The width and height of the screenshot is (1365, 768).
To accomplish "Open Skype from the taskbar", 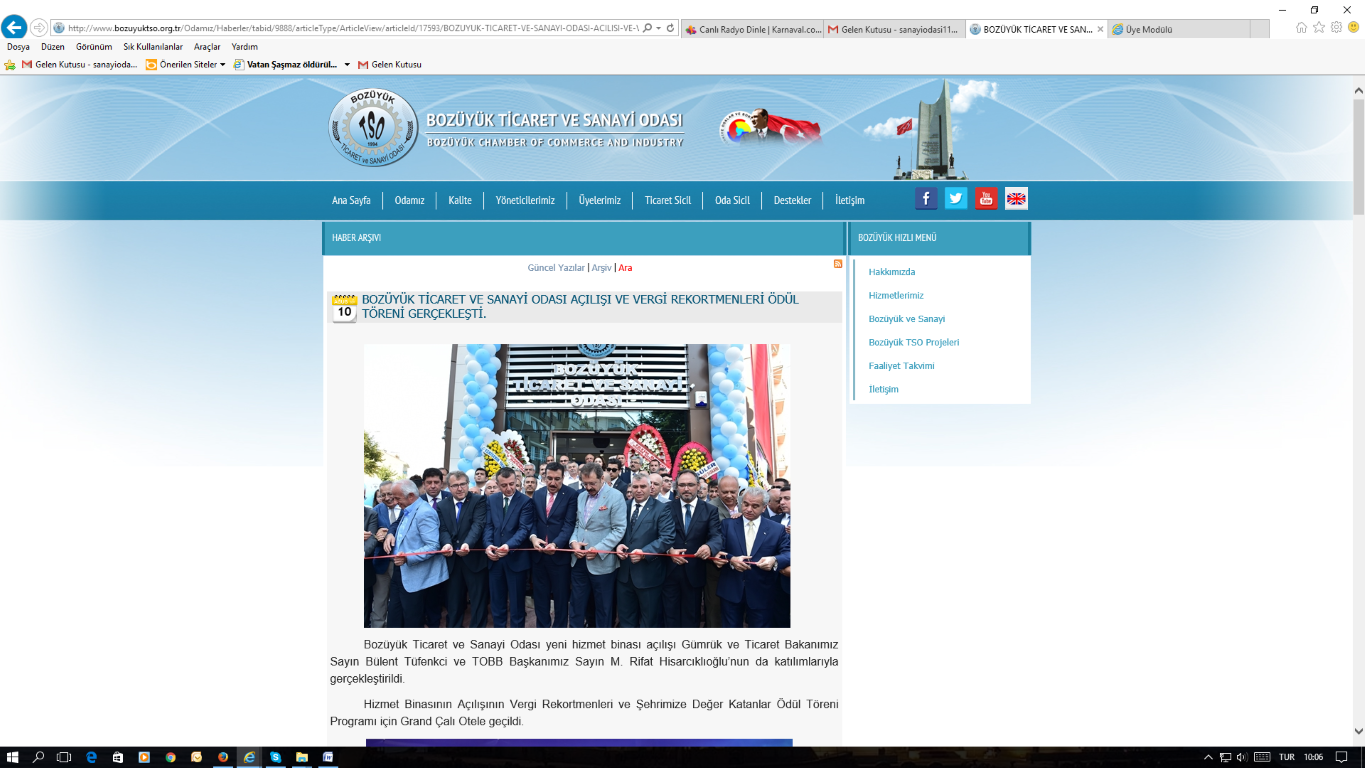I will click(274, 757).
